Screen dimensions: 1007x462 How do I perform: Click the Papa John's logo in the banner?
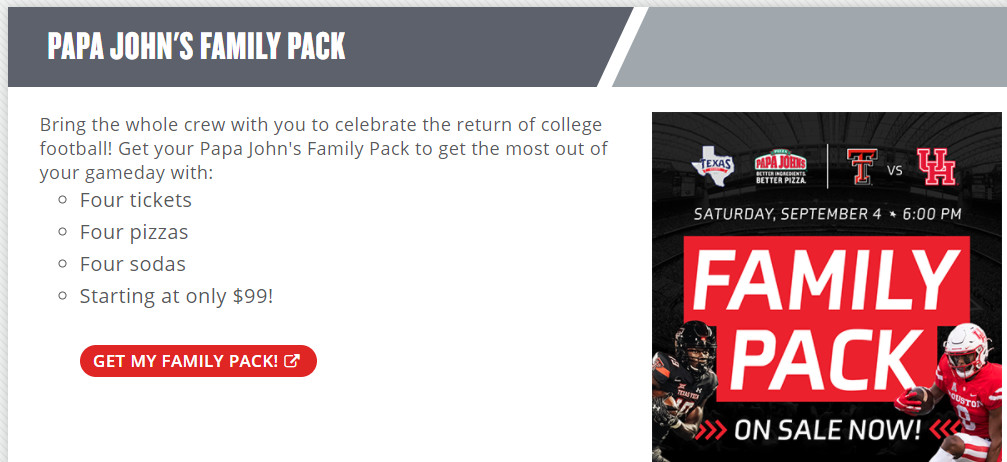coord(780,167)
